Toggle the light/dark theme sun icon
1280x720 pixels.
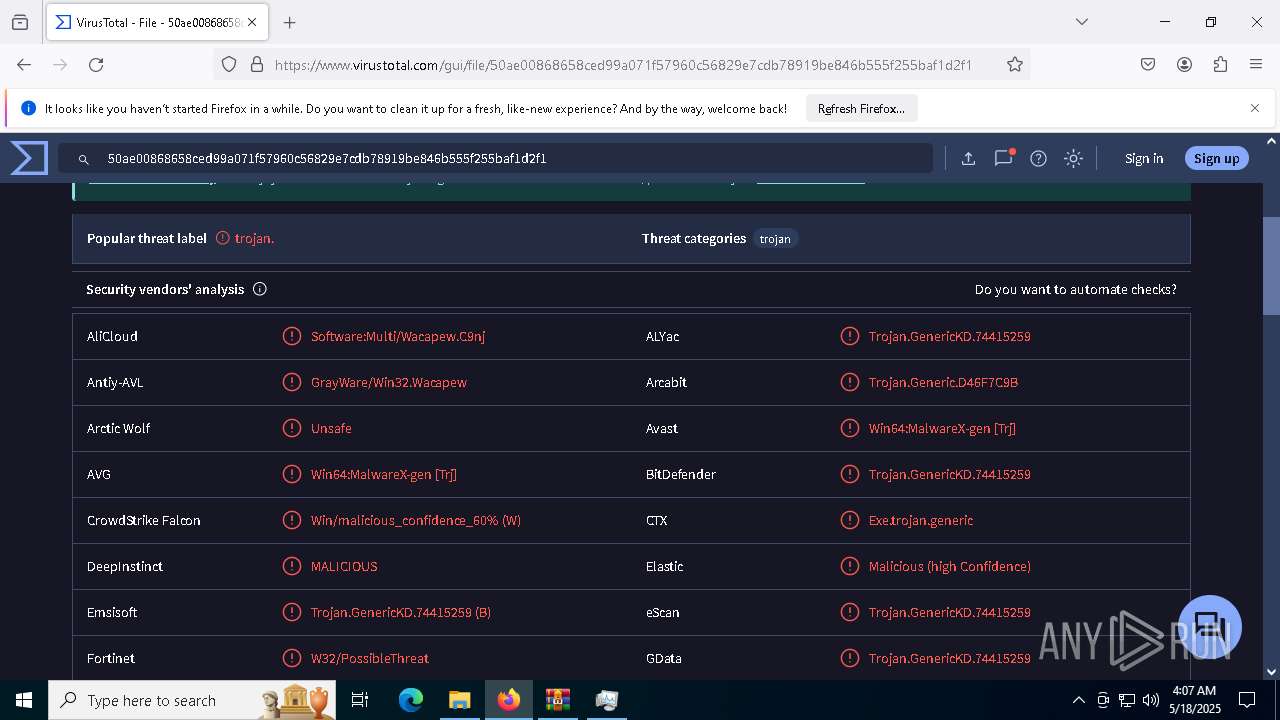1073,158
